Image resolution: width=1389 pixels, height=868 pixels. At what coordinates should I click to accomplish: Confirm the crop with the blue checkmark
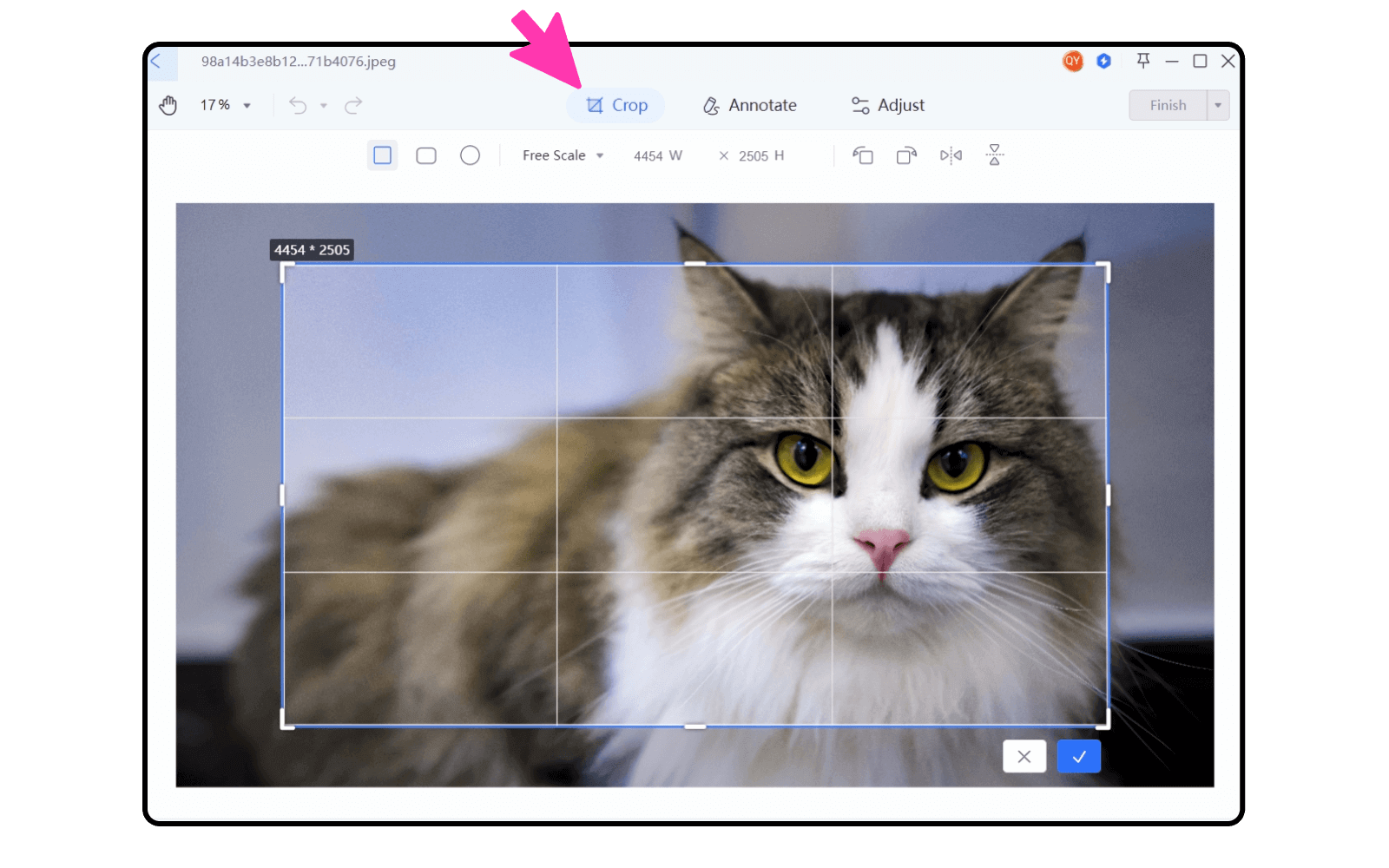click(x=1079, y=757)
